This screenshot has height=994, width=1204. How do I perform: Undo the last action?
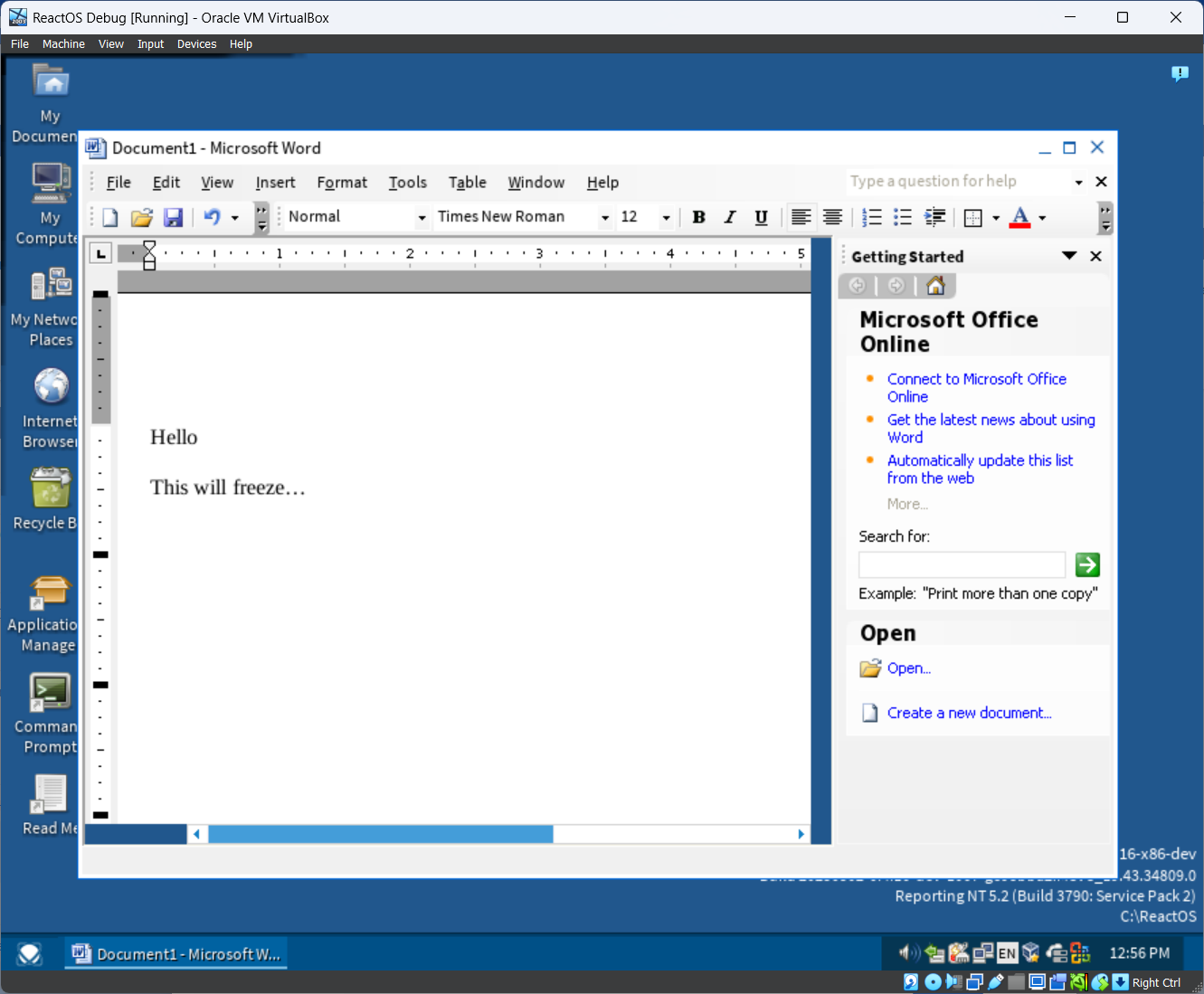coord(213,217)
